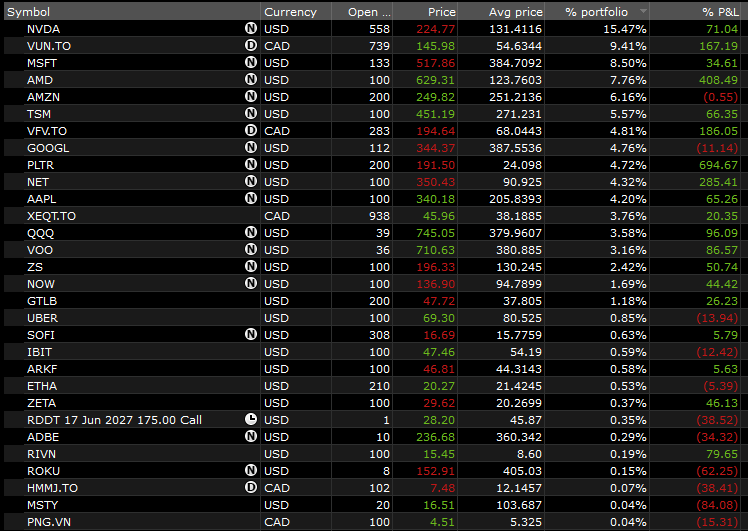The width and height of the screenshot is (748, 531).
Task: Select the PNG.VN symbol
Action: click(49, 522)
